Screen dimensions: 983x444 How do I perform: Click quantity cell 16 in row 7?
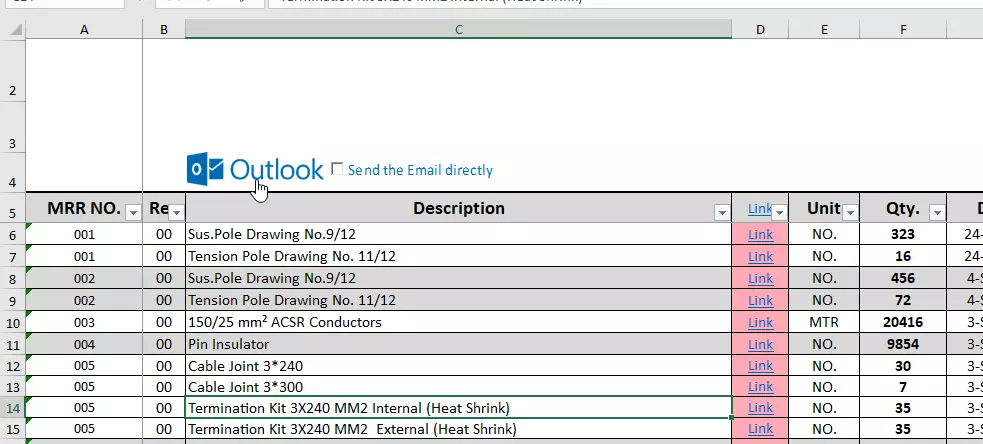[x=903, y=256]
